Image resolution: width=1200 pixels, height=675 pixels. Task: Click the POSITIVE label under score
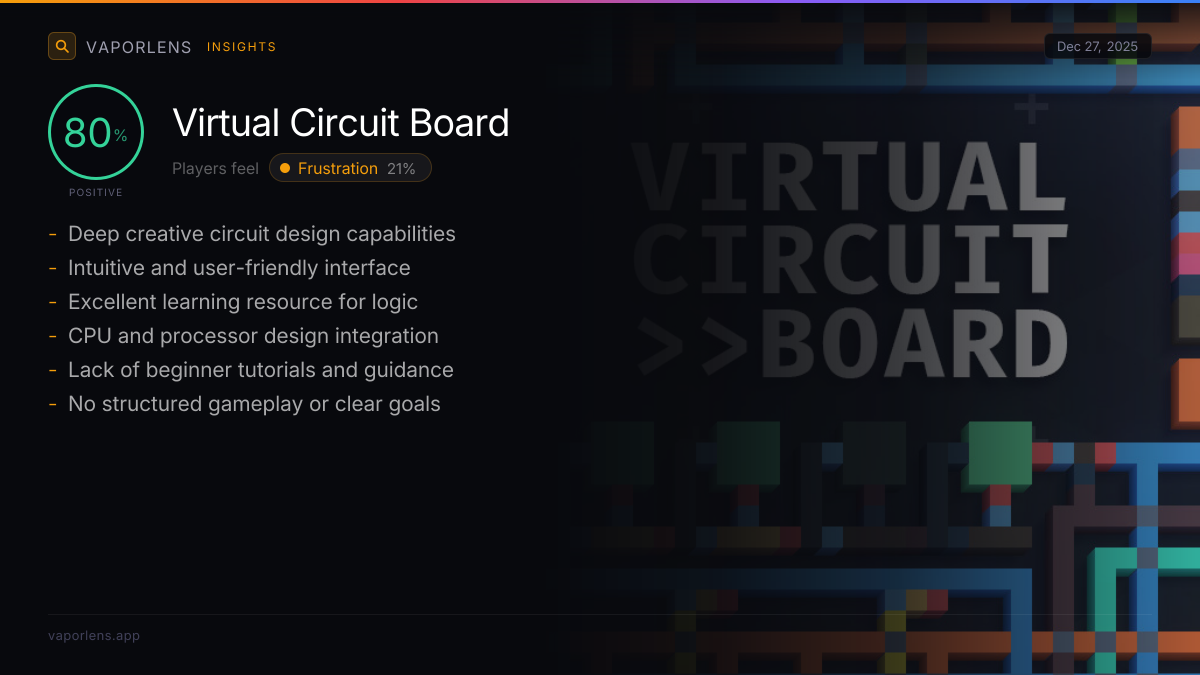tap(96, 192)
